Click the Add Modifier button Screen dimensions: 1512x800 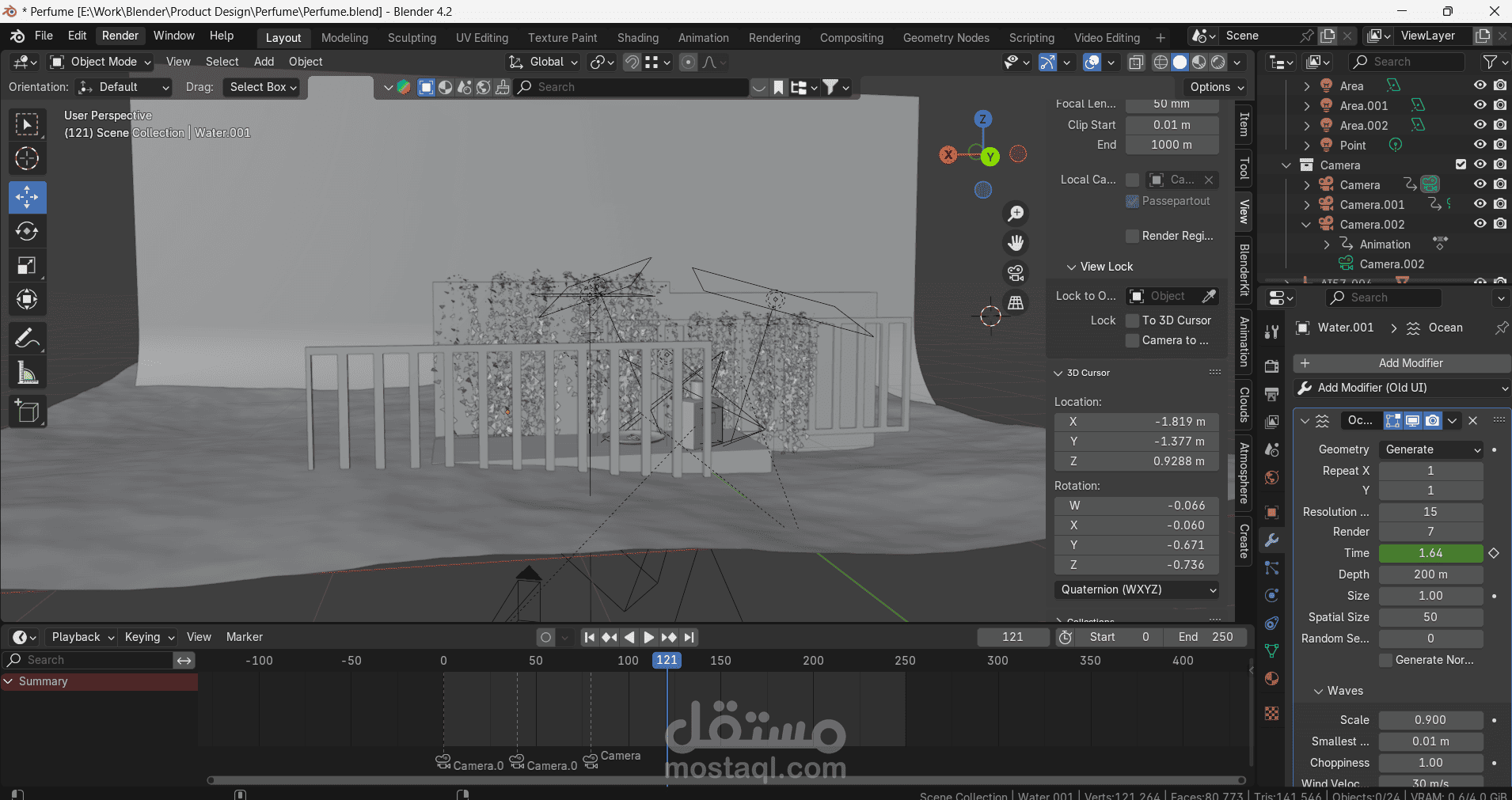(1402, 363)
